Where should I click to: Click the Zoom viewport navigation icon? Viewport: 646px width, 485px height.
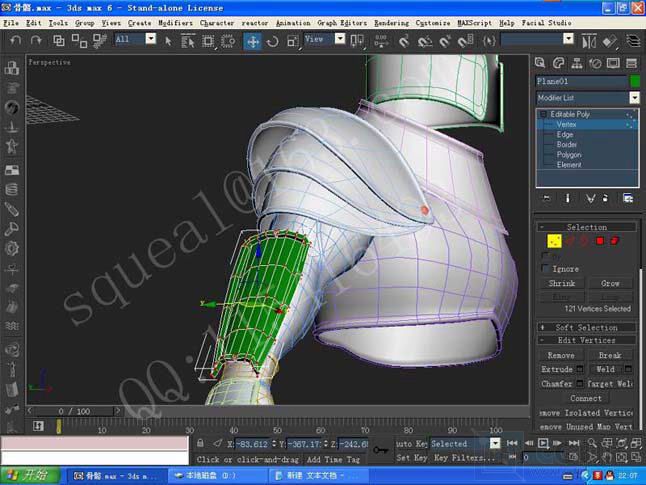[592, 443]
